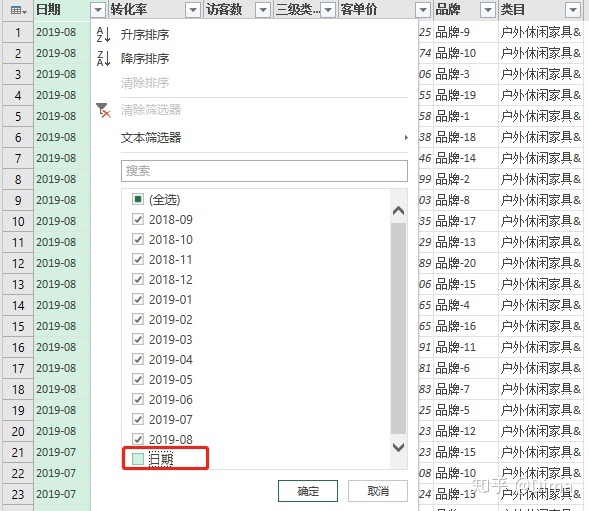Select row number 23 header
The height and width of the screenshot is (511, 589).
pos(18,494)
